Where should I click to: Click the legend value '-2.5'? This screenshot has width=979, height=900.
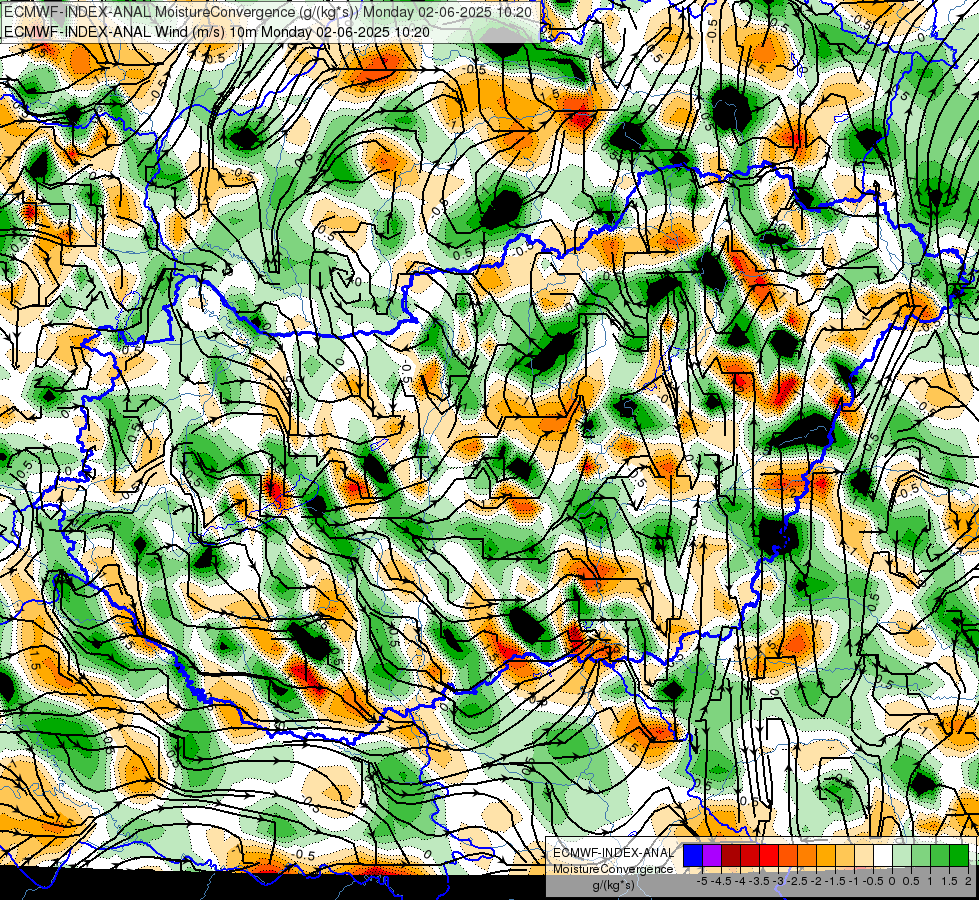click(797, 881)
